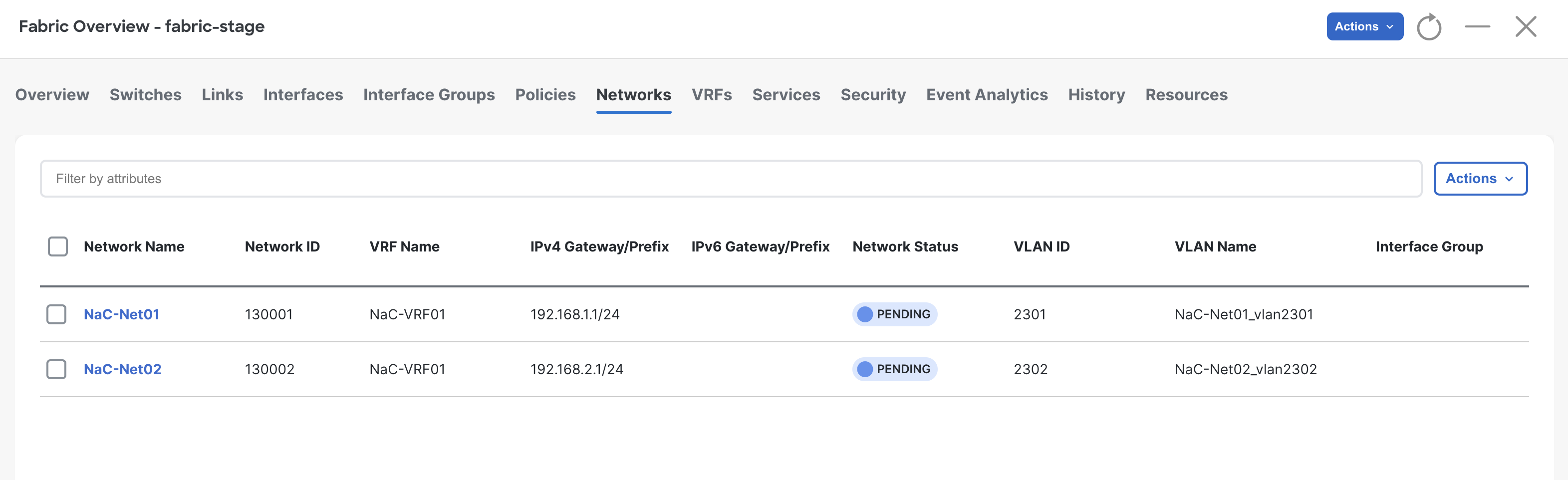This screenshot has width=1568, height=480.
Task: Focus the Filter by attributes field
Action: [731, 178]
